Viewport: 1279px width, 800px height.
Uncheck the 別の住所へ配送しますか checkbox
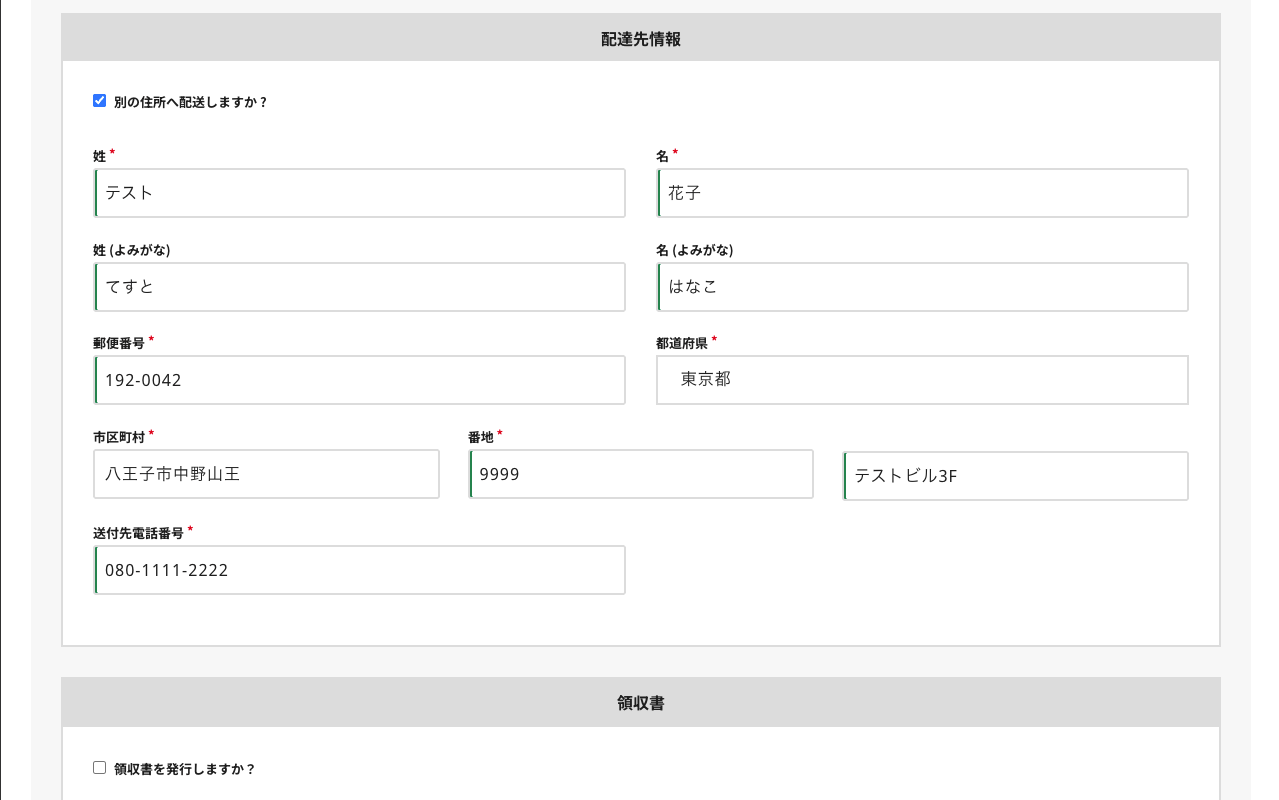pos(99,101)
